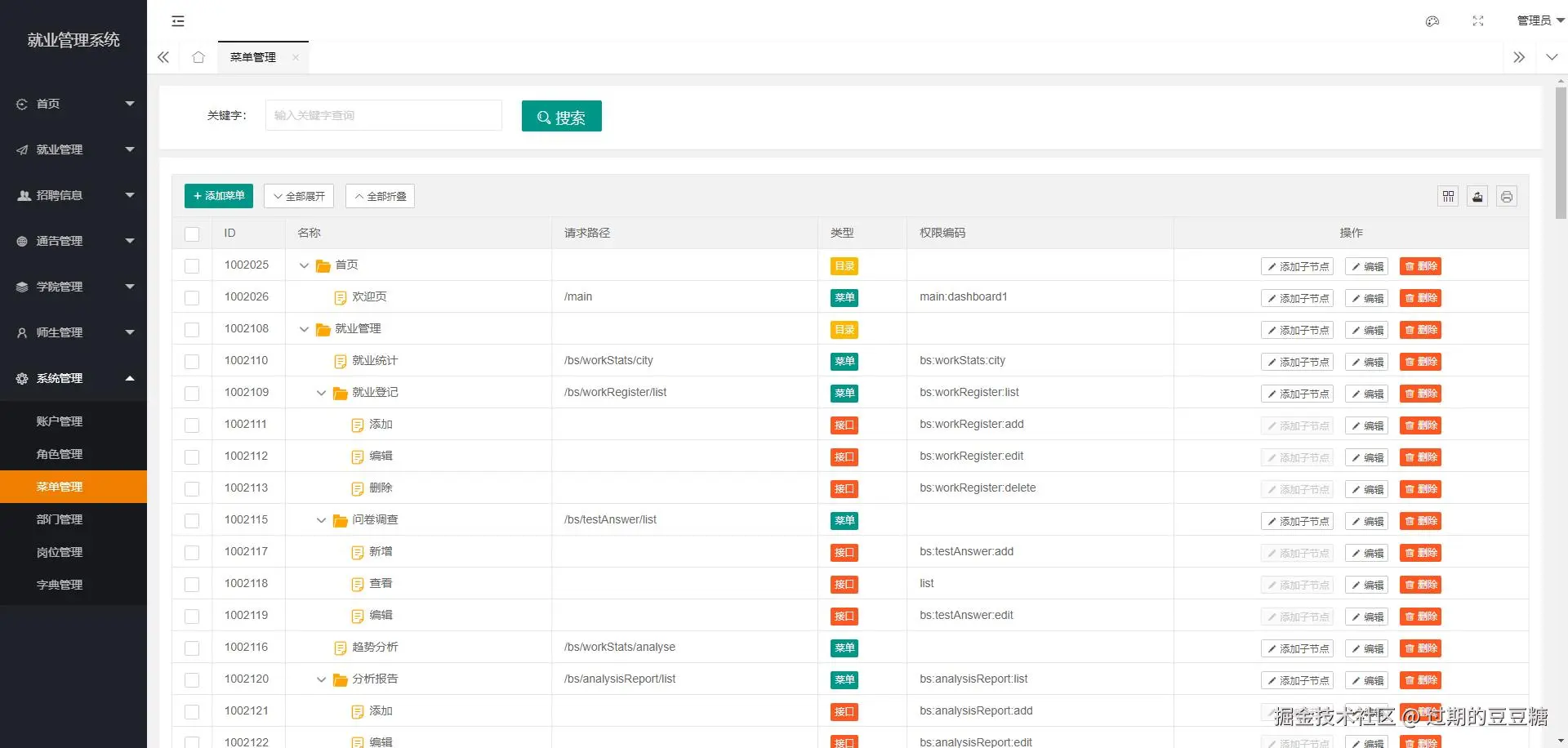1568x748 pixels.
Task: Click the 学院管理 sidebar layers icon
Action: 22,287
